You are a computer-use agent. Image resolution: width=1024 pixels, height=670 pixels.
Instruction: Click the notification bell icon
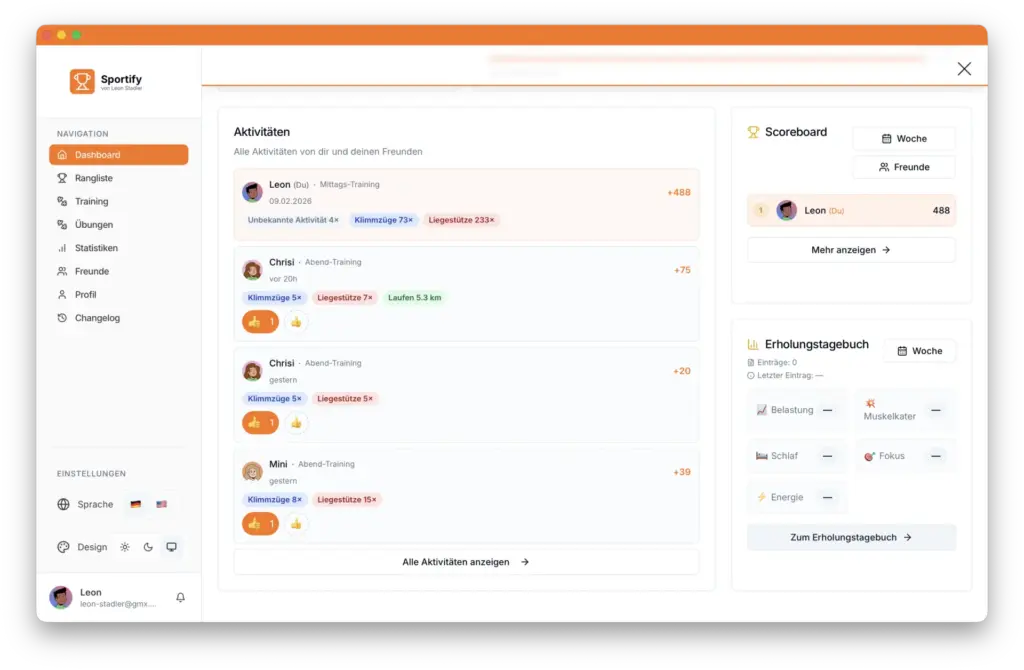coord(180,598)
